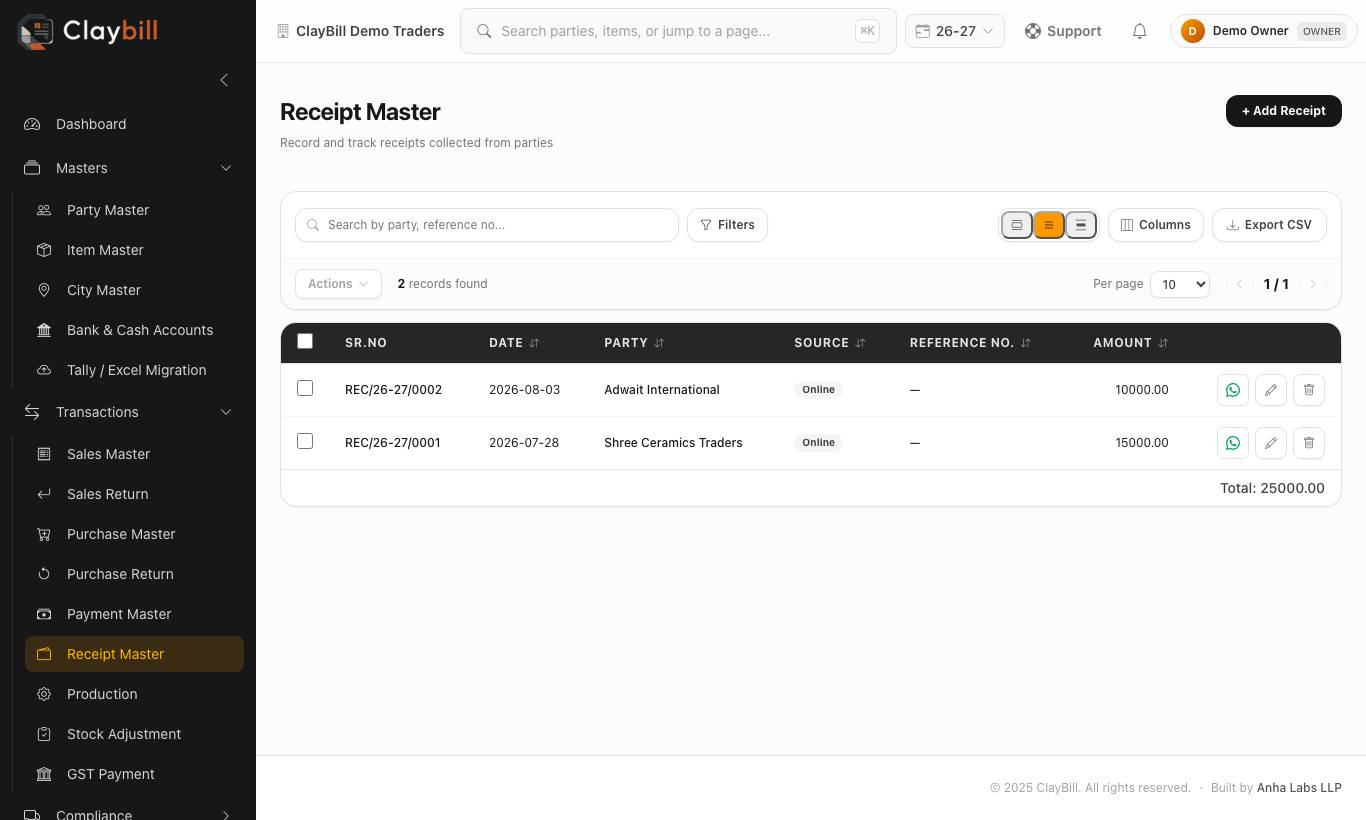The image size is (1366, 820).
Task: Click the Claybill logo
Action: tap(88, 31)
